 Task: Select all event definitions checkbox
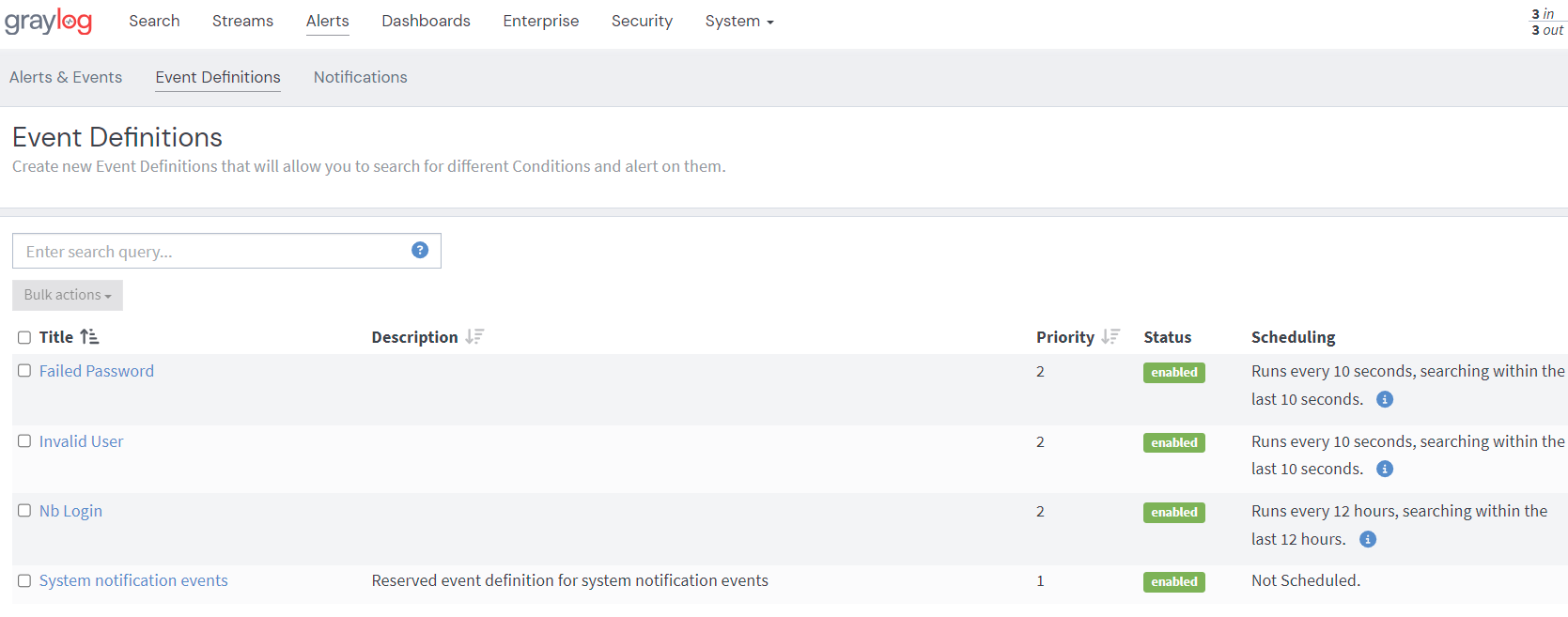pos(24,338)
